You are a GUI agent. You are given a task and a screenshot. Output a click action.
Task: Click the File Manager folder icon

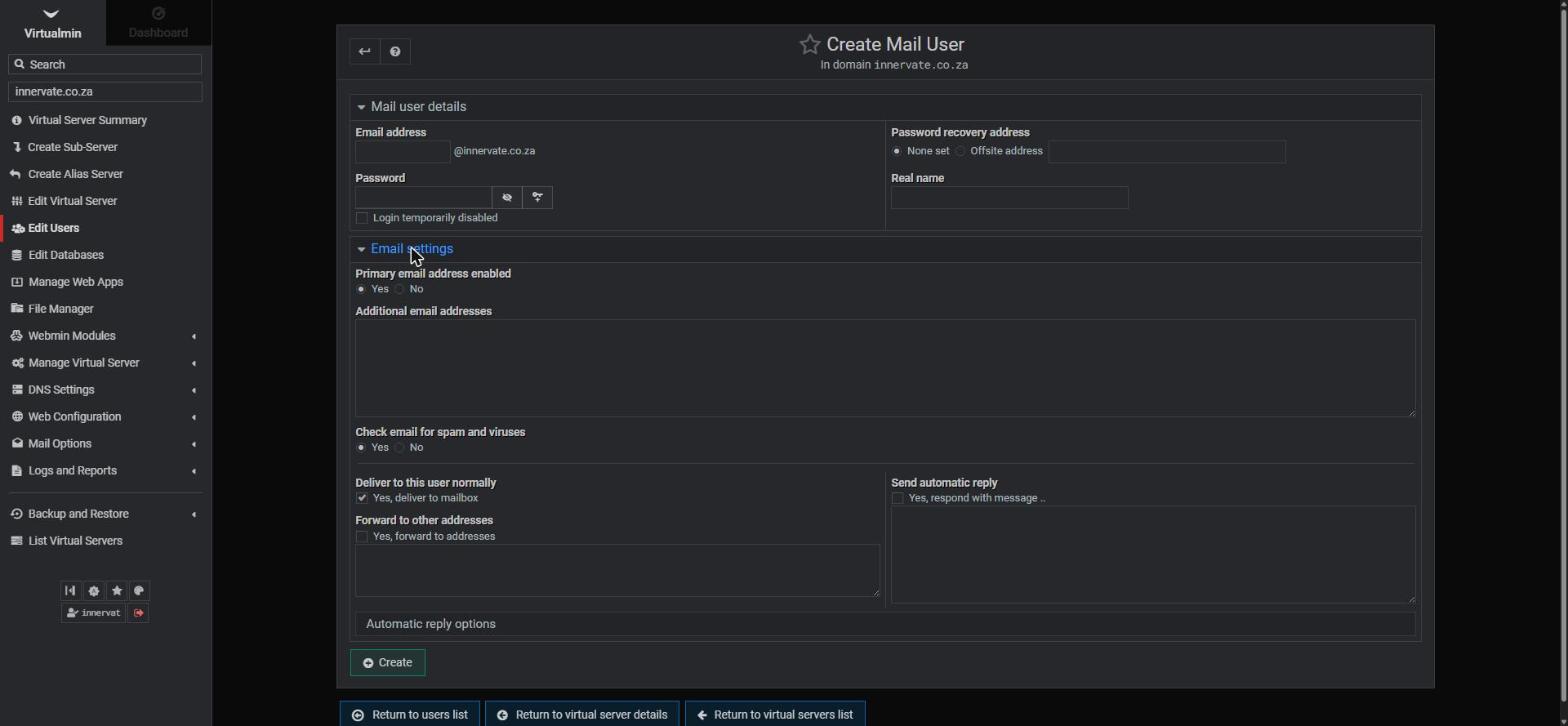pos(17,309)
